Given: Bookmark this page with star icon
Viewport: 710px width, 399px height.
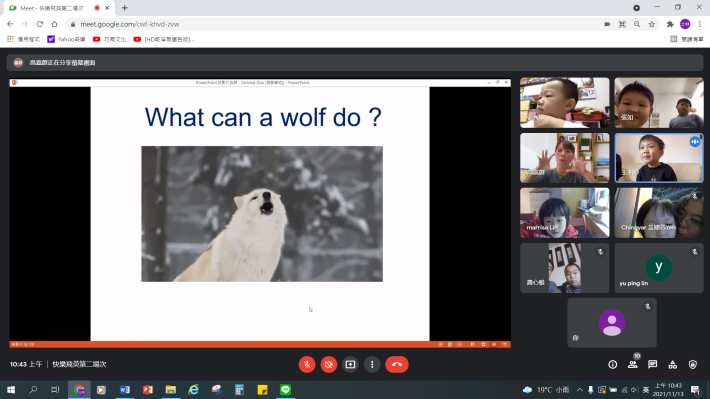Looking at the screenshot, I should pos(652,24).
